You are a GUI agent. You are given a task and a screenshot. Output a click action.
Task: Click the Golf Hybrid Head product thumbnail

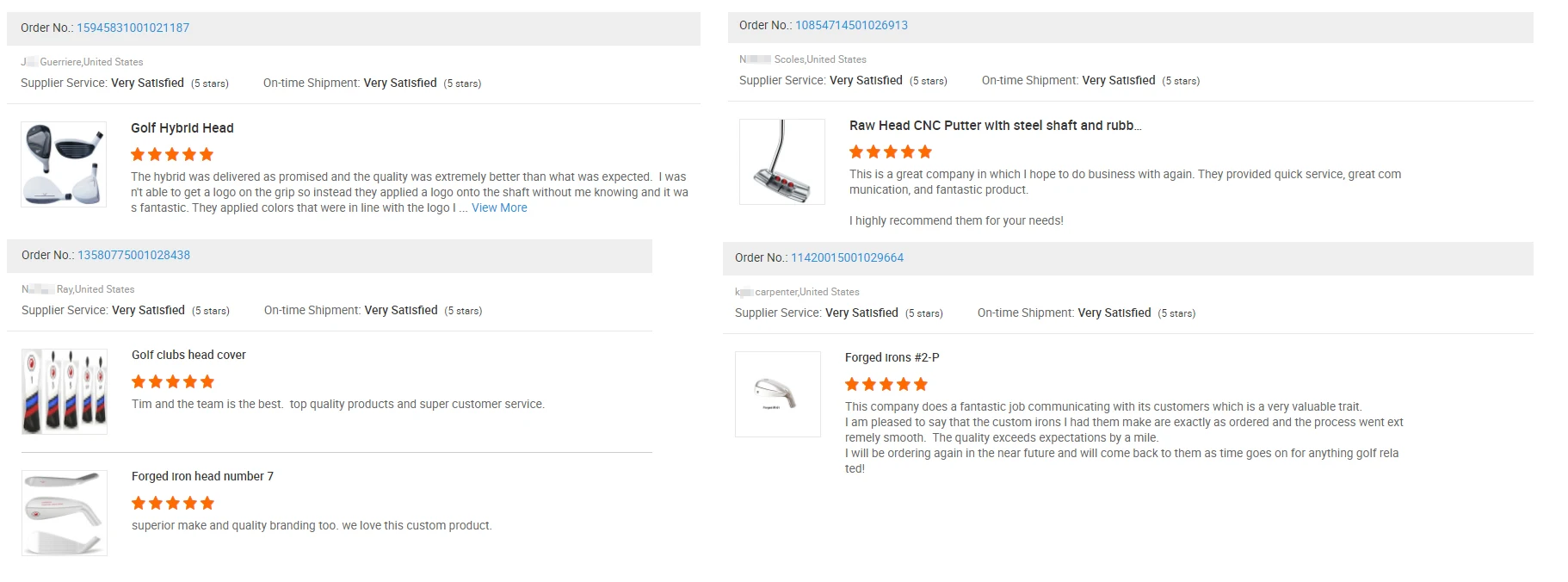point(64,164)
